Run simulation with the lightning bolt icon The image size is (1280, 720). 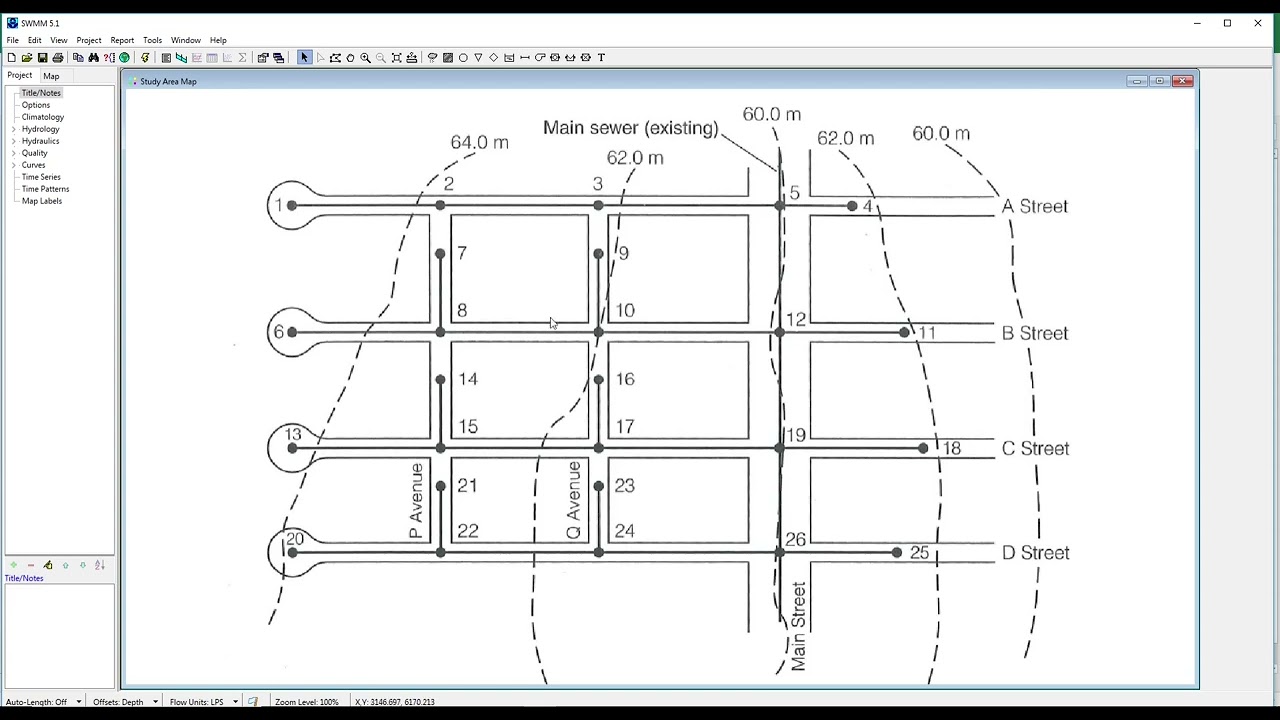145,58
